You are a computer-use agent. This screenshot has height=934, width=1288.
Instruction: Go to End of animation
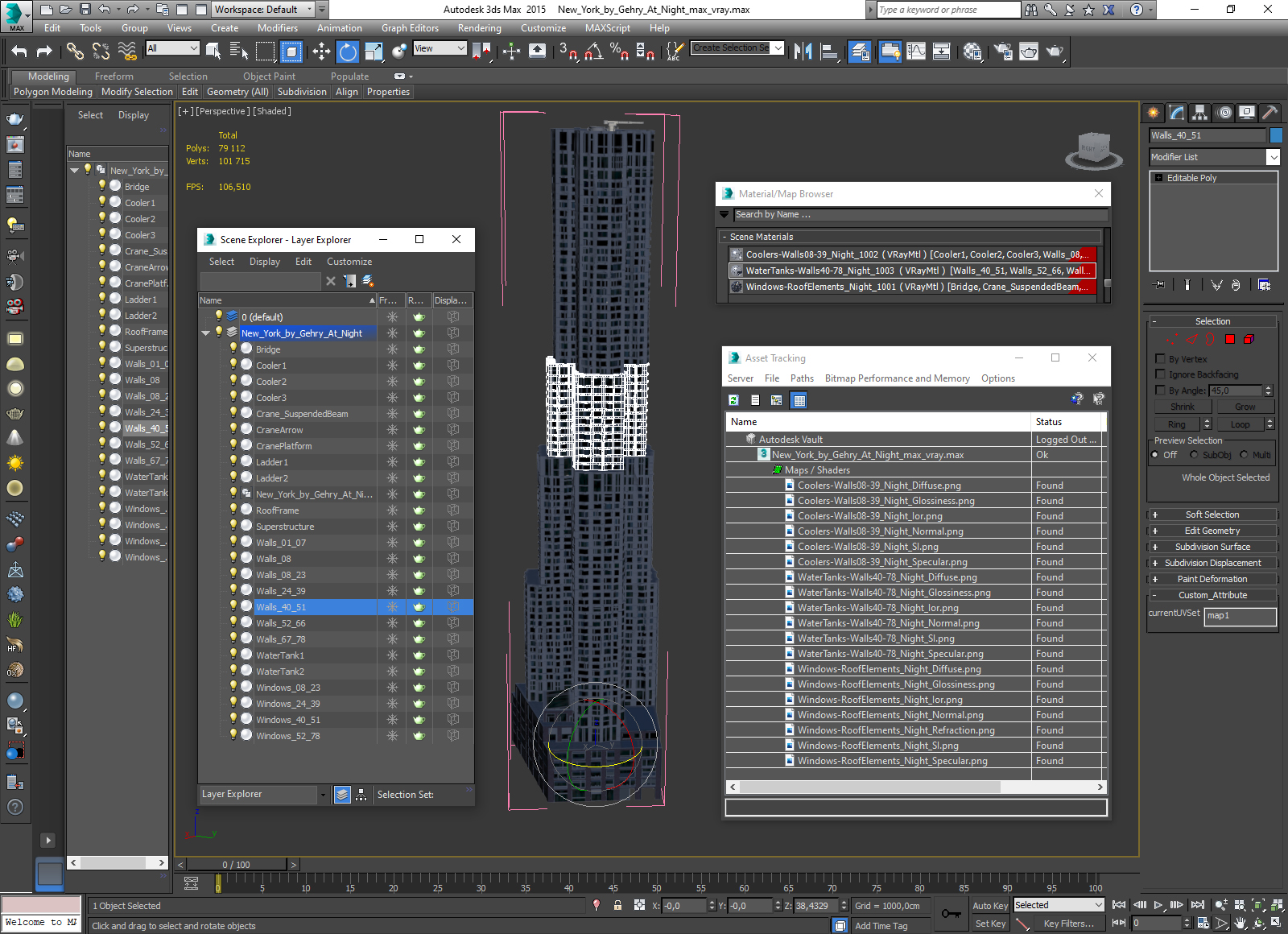(1198, 905)
